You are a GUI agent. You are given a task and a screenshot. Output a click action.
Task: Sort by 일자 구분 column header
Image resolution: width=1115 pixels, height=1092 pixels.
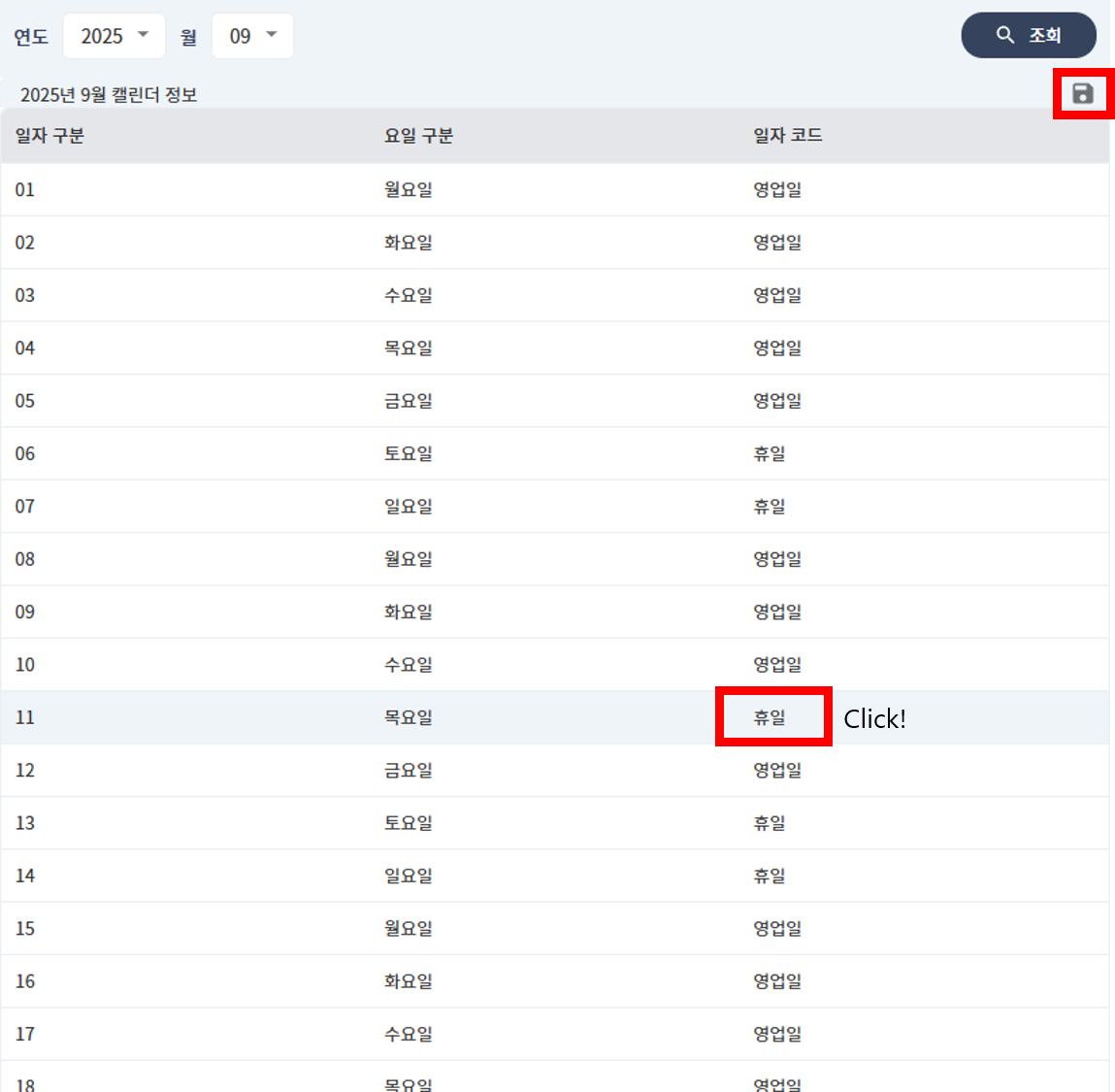point(49,136)
